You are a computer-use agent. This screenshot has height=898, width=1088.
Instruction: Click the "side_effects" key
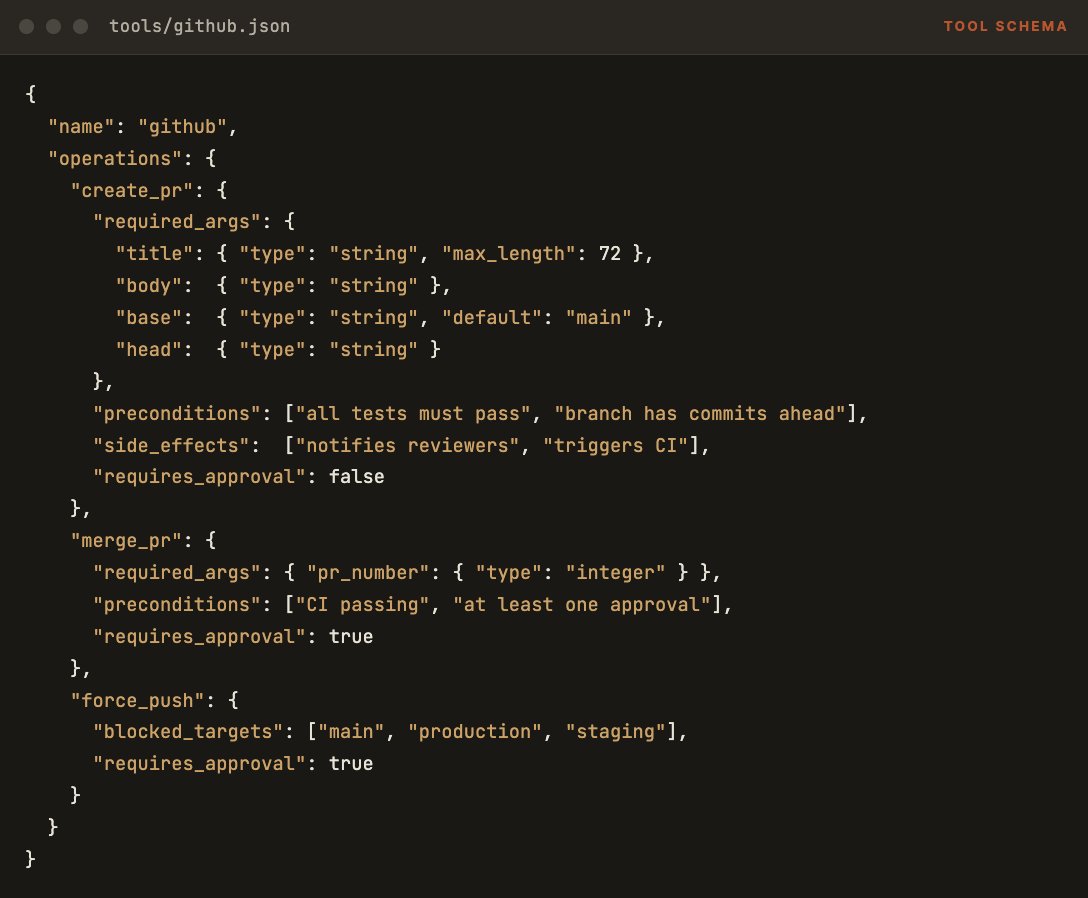171,445
